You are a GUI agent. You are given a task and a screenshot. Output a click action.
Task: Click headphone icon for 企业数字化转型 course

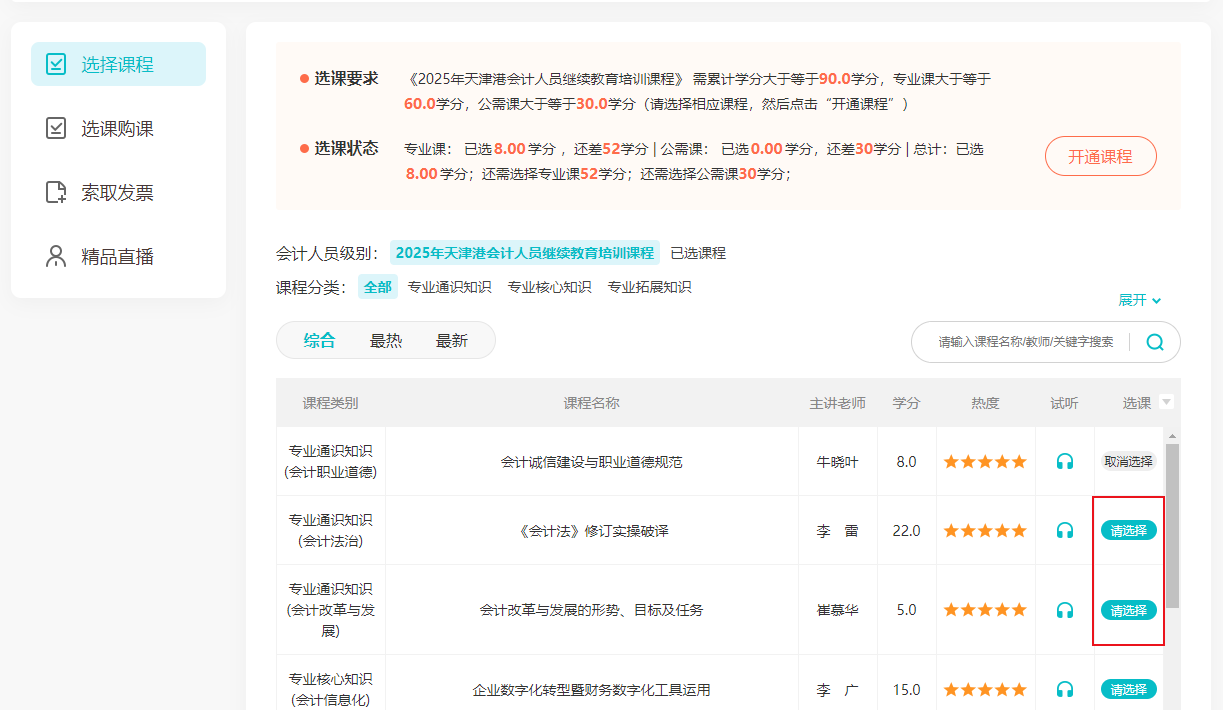click(1065, 690)
